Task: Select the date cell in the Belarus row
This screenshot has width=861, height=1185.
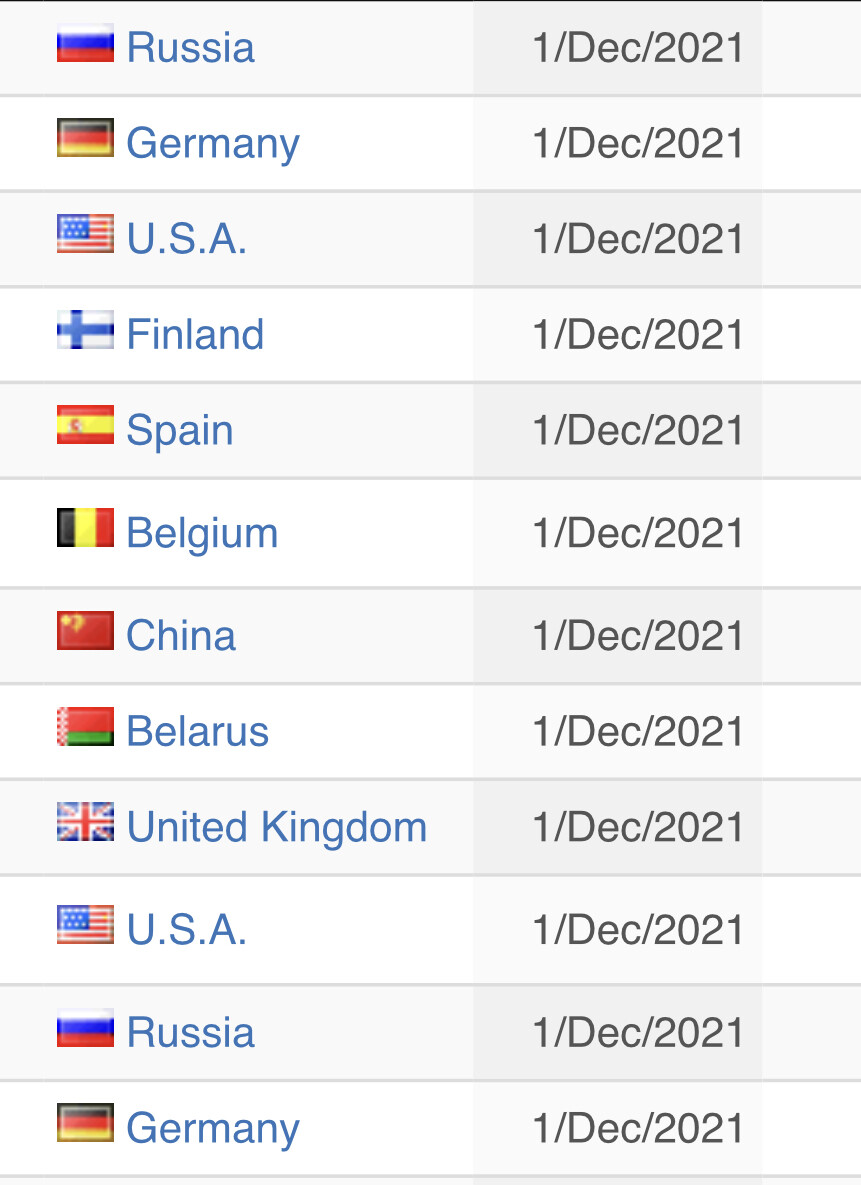Action: [618, 732]
